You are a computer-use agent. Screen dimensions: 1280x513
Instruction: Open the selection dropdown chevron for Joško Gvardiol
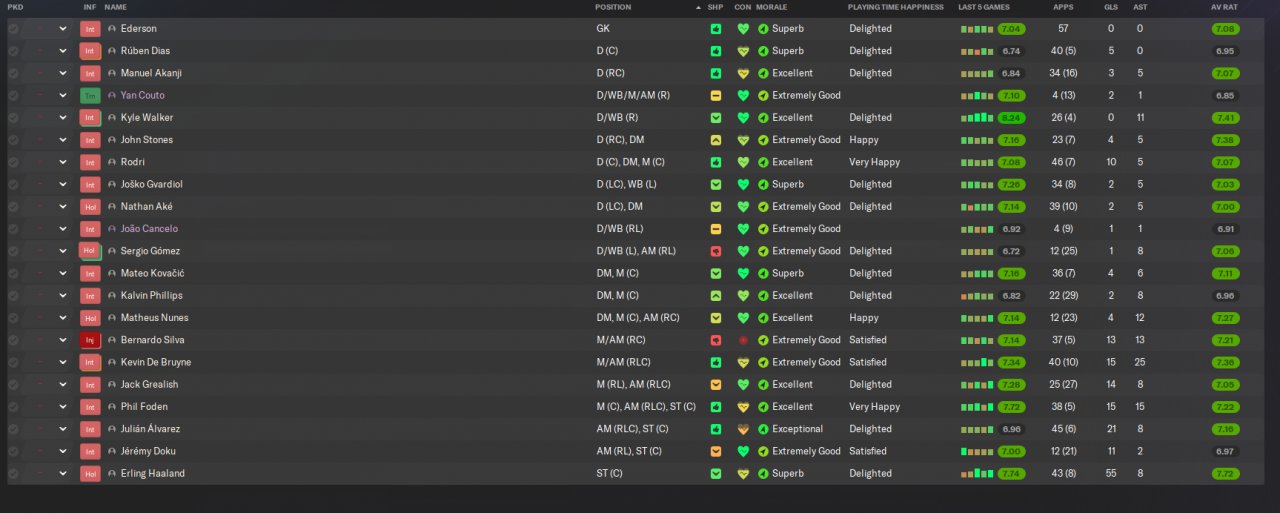63,185
